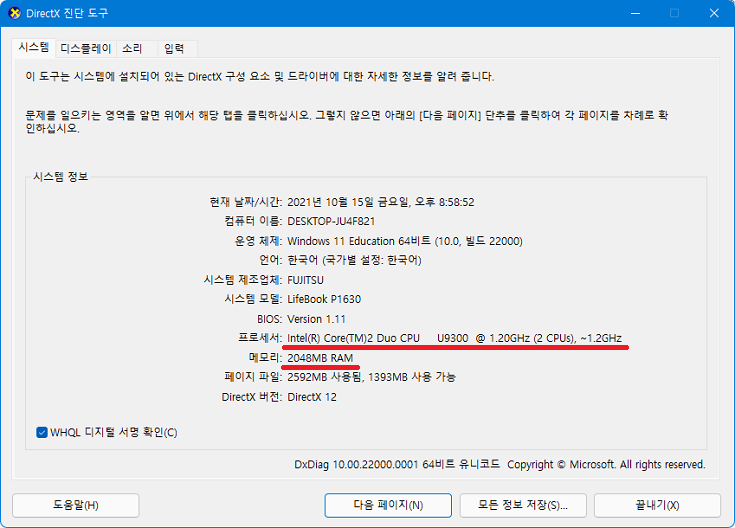The image size is (735, 528).
Task: Select the date value 2021년 10월 15일
Action: (x=332, y=202)
